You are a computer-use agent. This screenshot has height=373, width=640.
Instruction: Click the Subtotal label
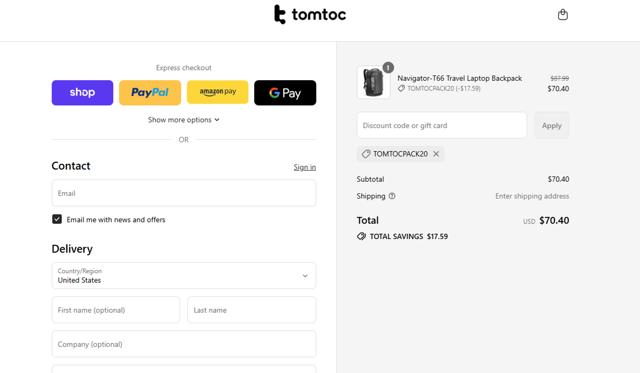(x=370, y=179)
